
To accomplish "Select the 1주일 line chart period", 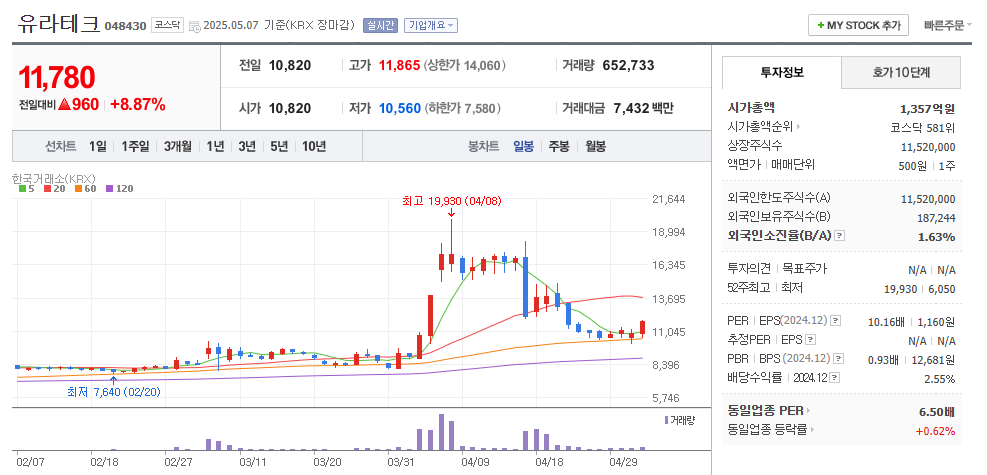I will (135, 146).
